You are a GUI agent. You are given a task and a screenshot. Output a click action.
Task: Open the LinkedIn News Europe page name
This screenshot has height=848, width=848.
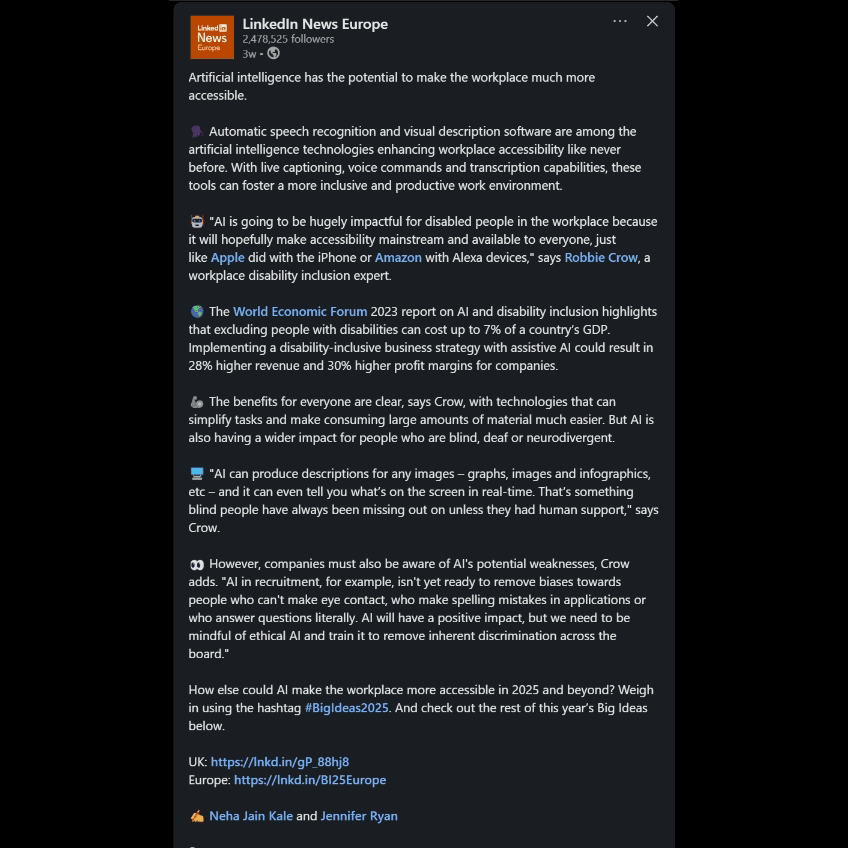(315, 24)
